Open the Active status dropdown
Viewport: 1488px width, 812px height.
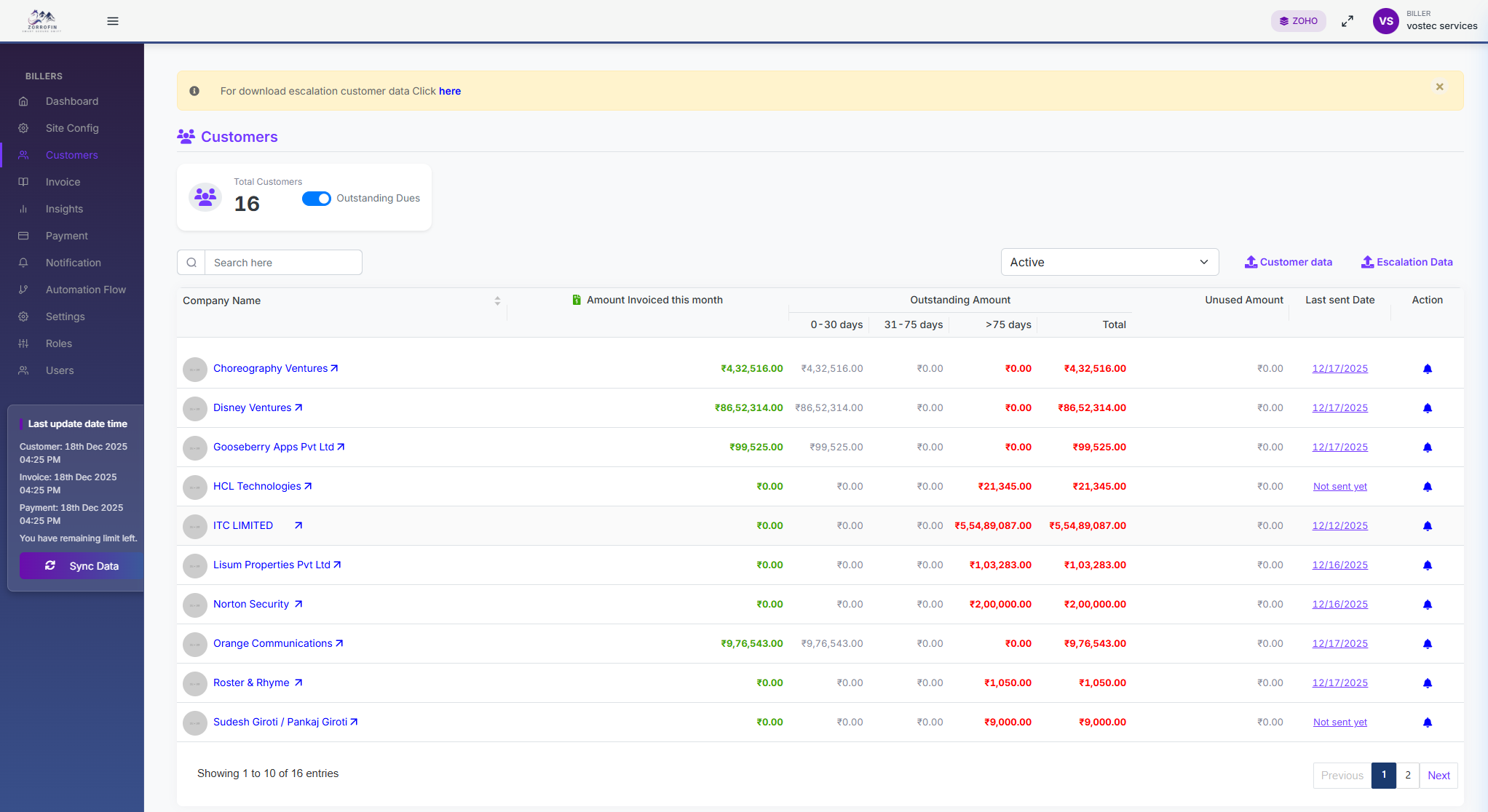click(1109, 262)
